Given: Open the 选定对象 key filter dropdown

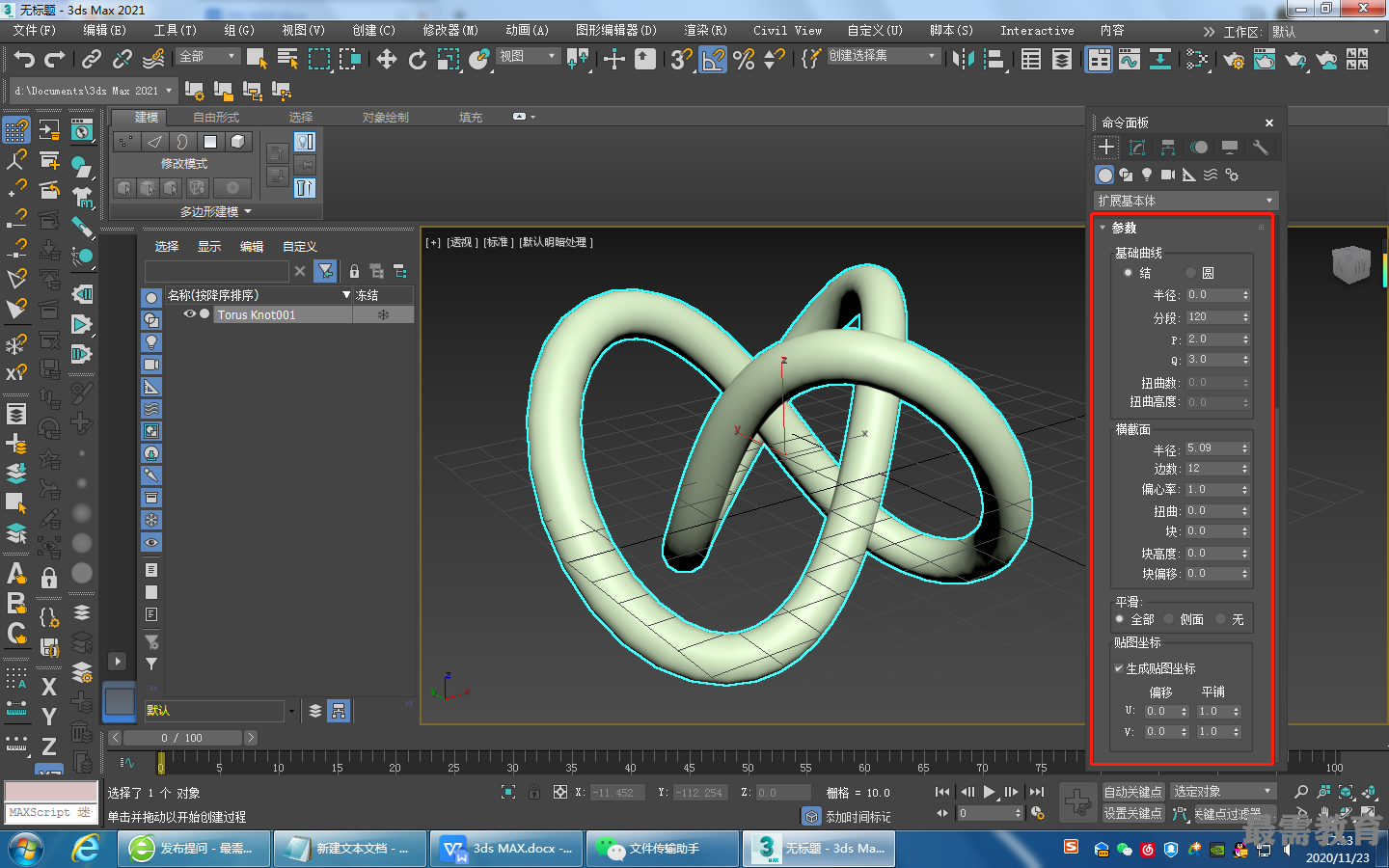Looking at the screenshot, I should pyautogui.click(x=1223, y=792).
